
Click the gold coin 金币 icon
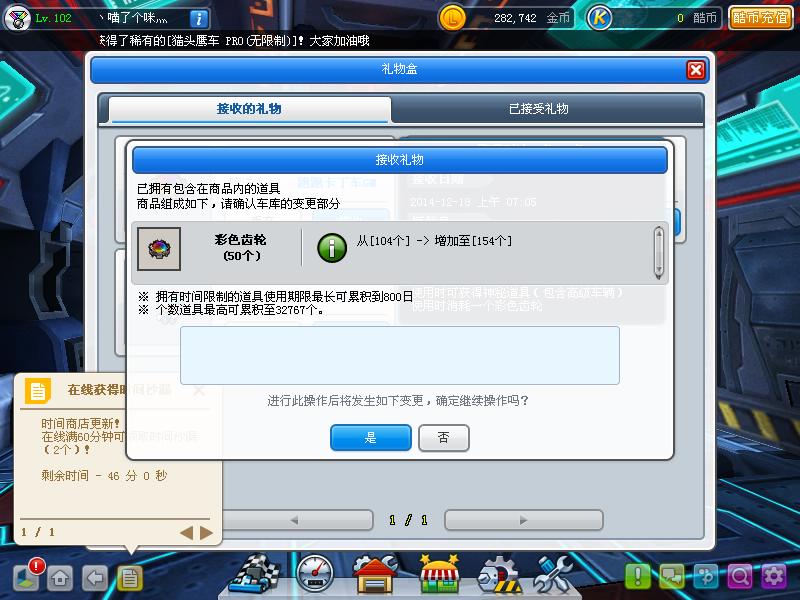452,18
